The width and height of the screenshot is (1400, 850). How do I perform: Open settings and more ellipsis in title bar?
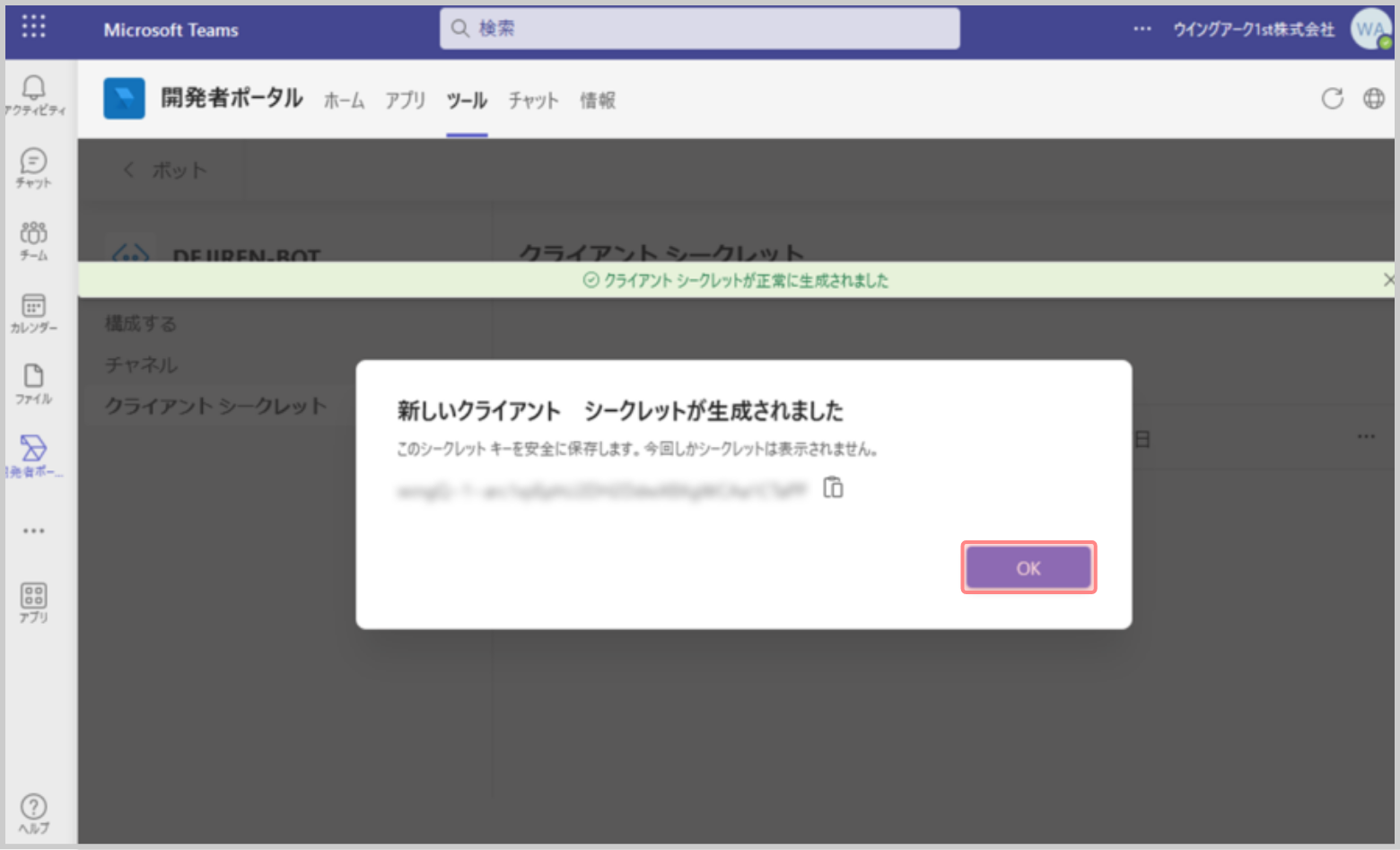pyautogui.click(x=1142, y=29)
